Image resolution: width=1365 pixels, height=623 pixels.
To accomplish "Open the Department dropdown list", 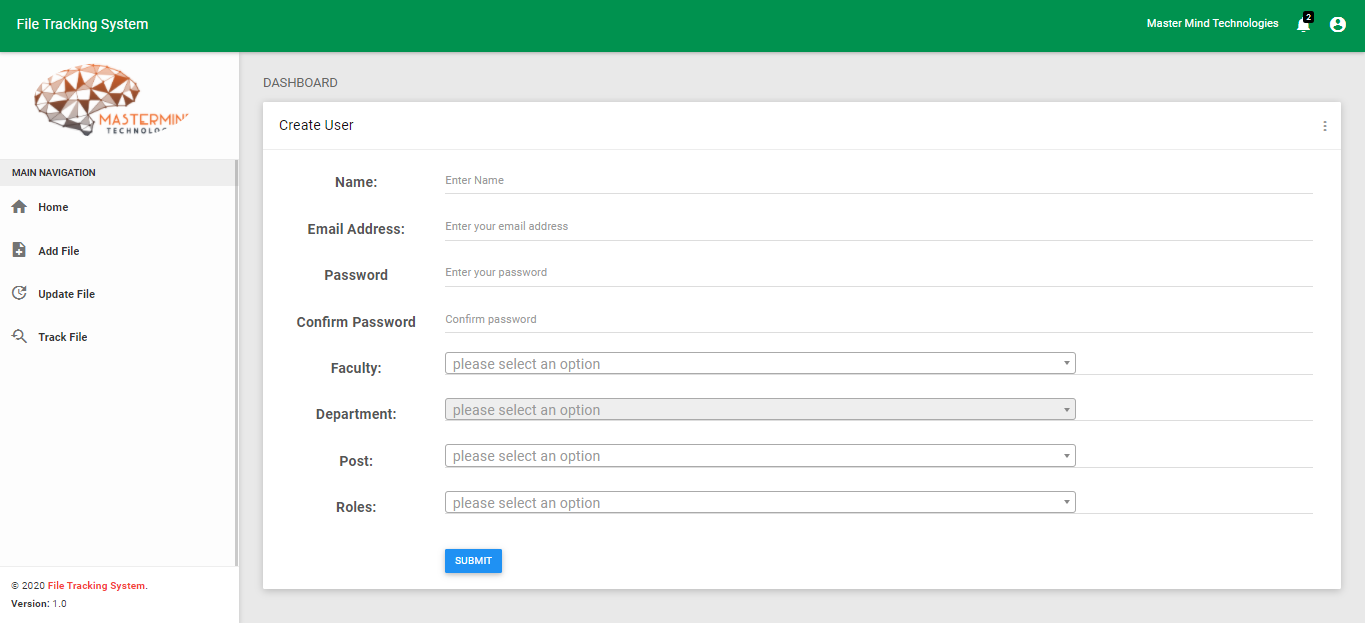I will click(759, 410).
